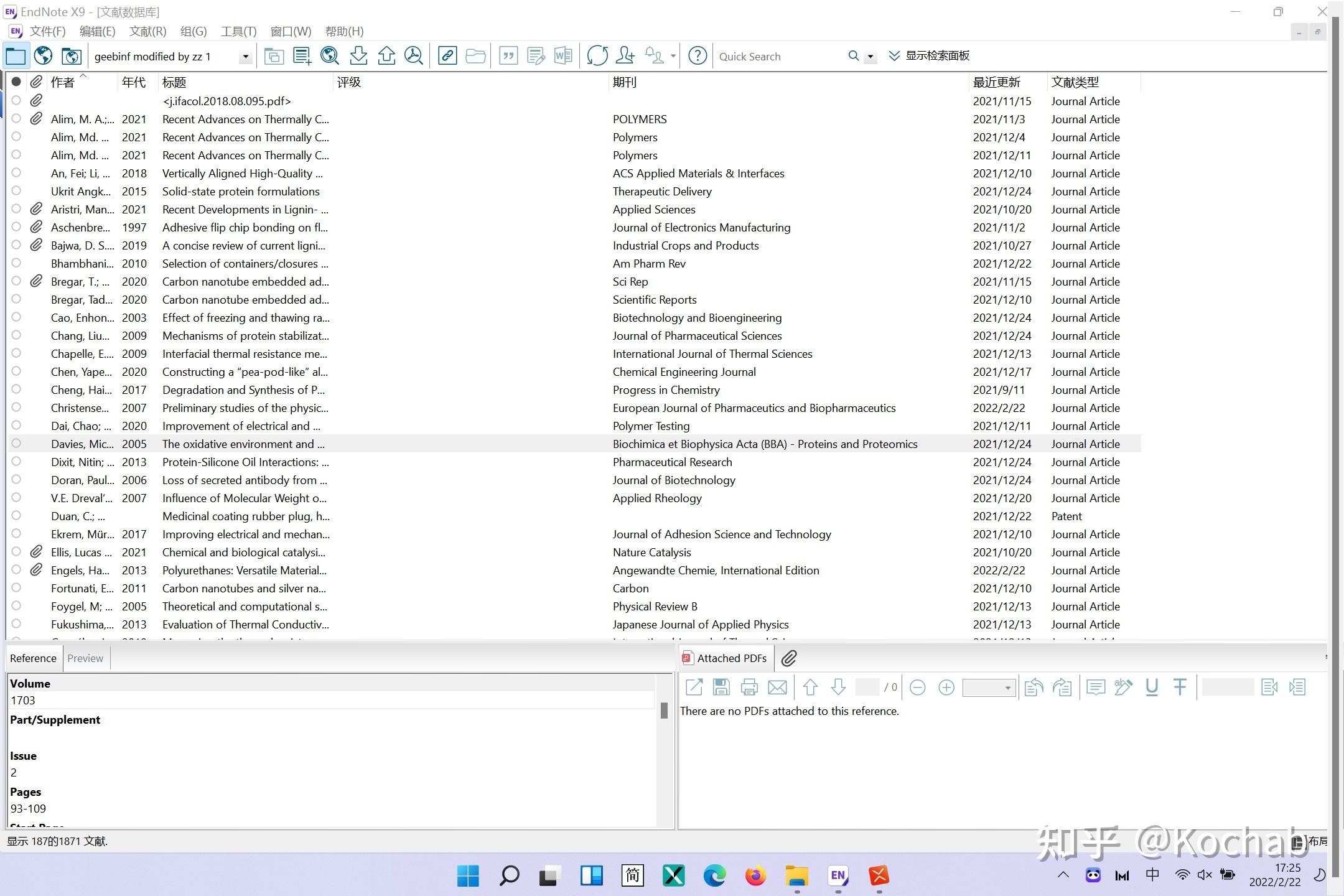Click Share Library person-plus icon
This screenshot has height=896, width=1344.
tap(625, 56)
